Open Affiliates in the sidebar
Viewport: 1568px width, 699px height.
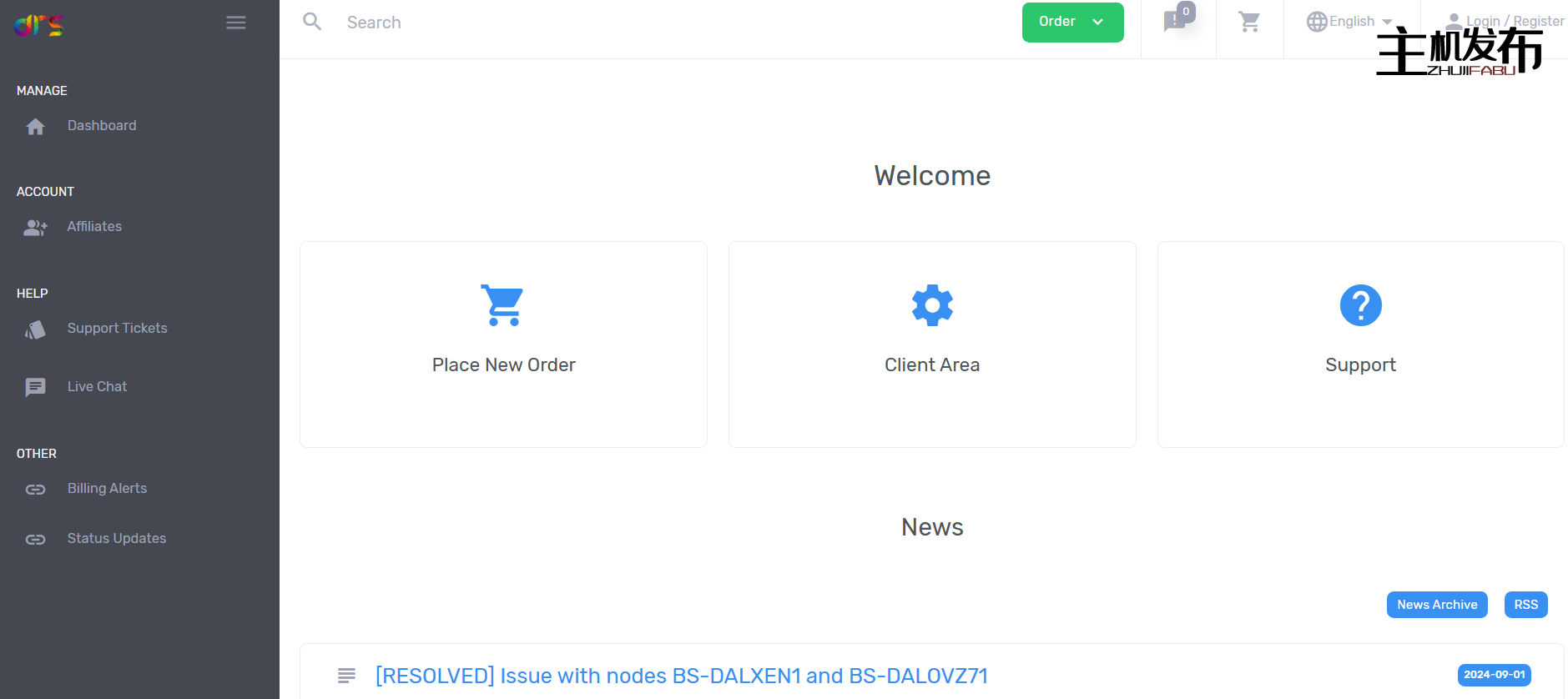click(94, 227)
